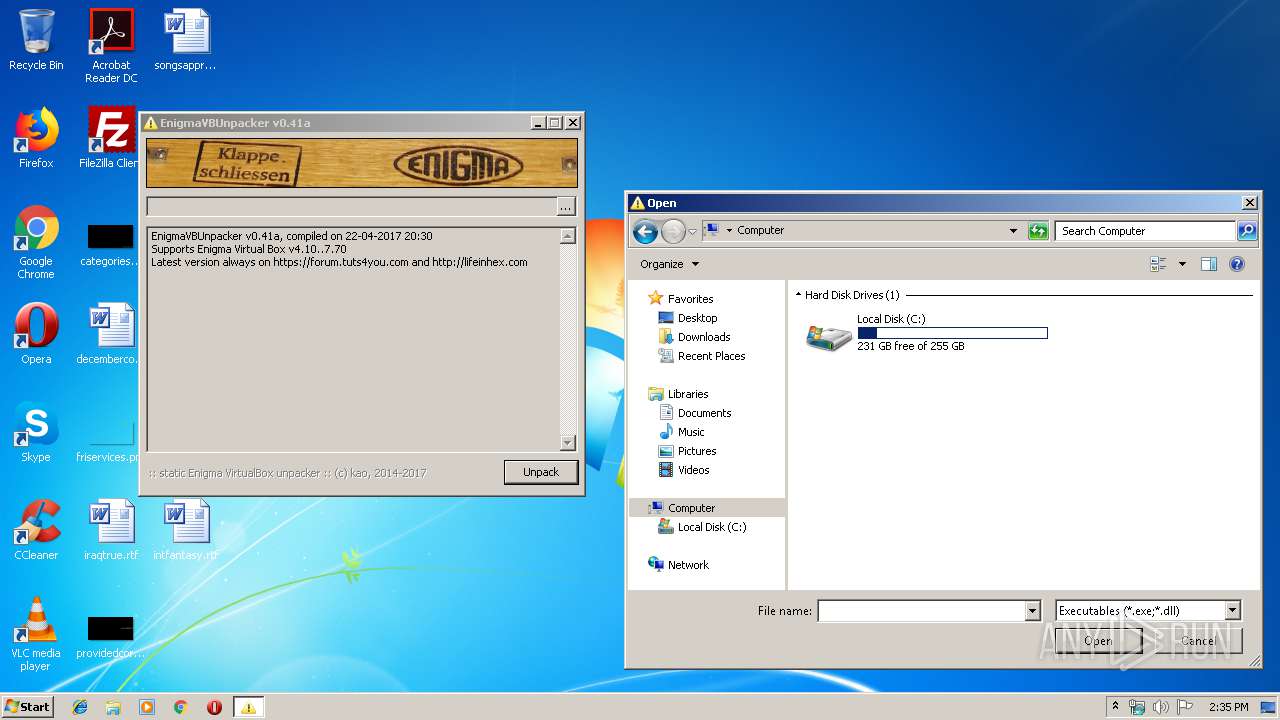The height and width of the screenshot is (720, 1280).
Task: Launch Firefox from the desktop
Action: coord(36,137)
